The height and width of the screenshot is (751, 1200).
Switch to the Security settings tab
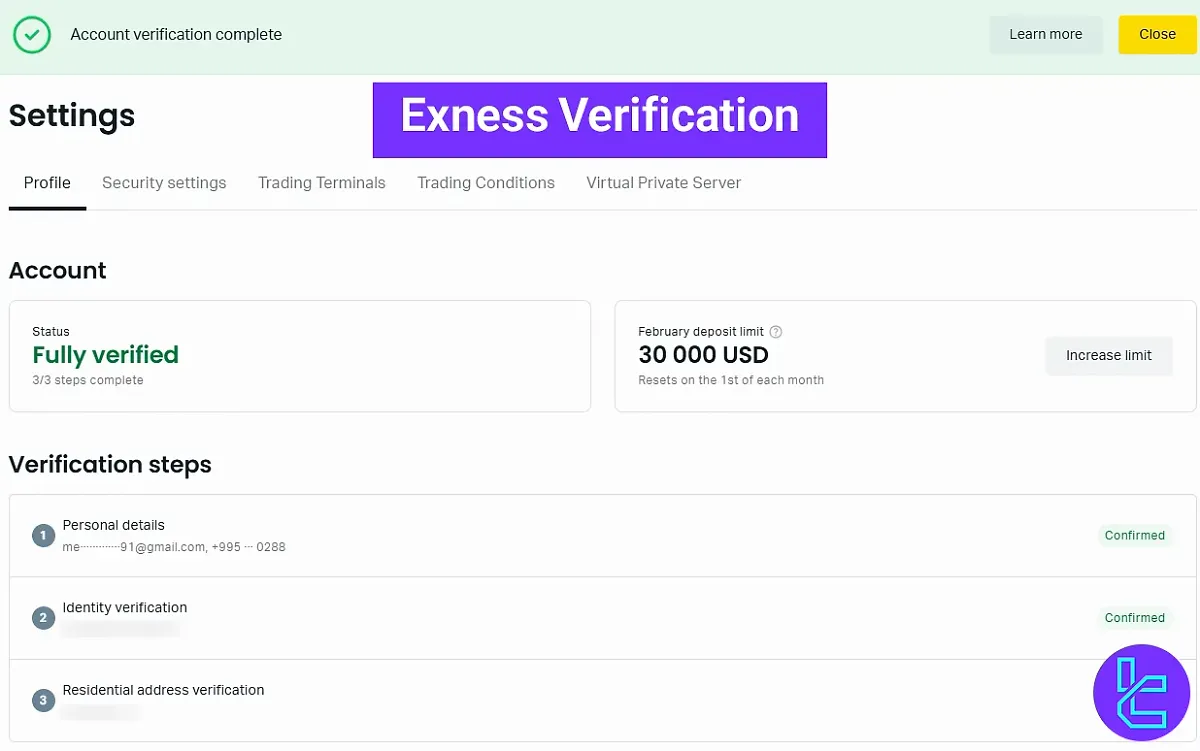(x=163, y=182)
